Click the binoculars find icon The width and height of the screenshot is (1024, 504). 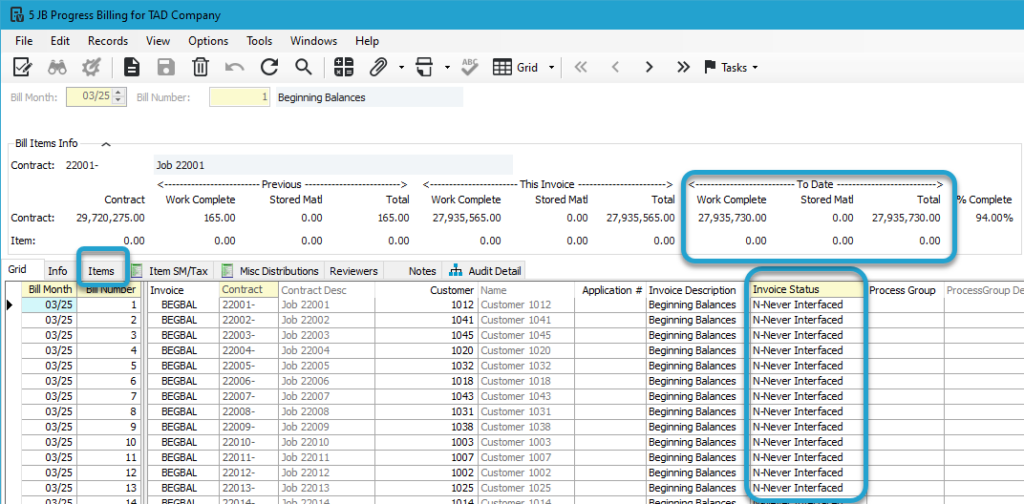click(x=57, y=67)
